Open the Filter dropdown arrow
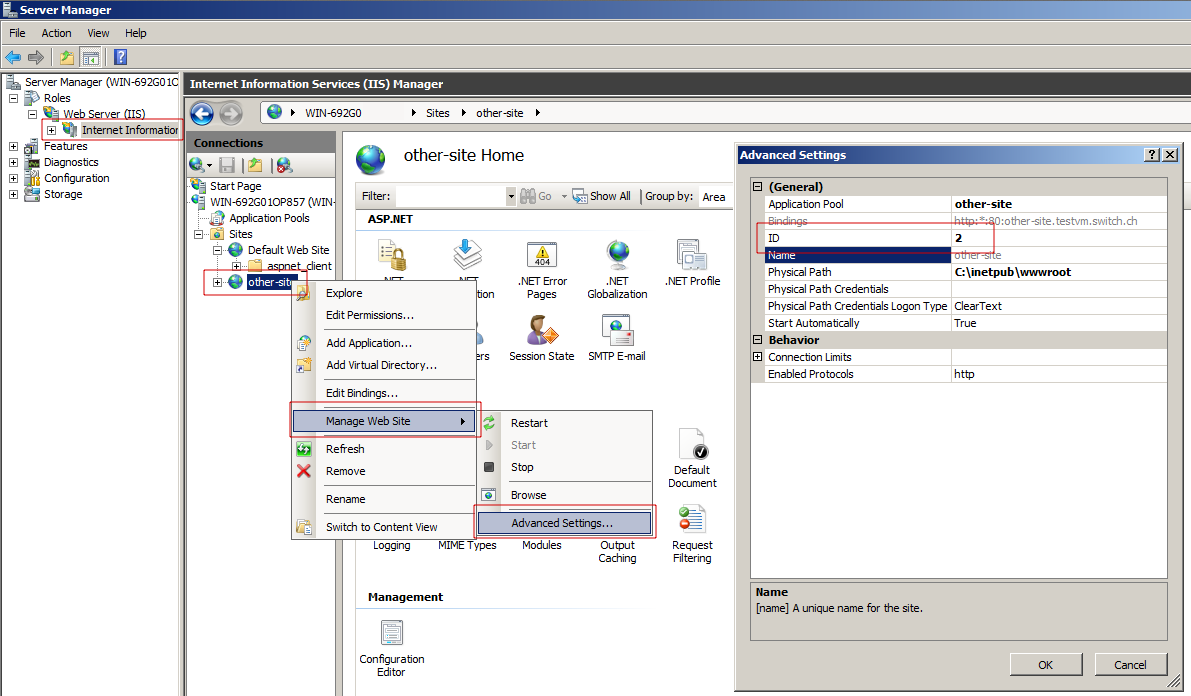Viewport: 1191px width, 696px height. click(511, 197)
